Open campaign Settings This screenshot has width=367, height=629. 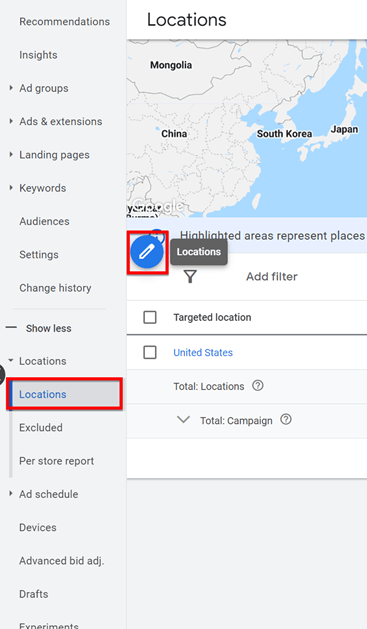(x=39, y=255)
